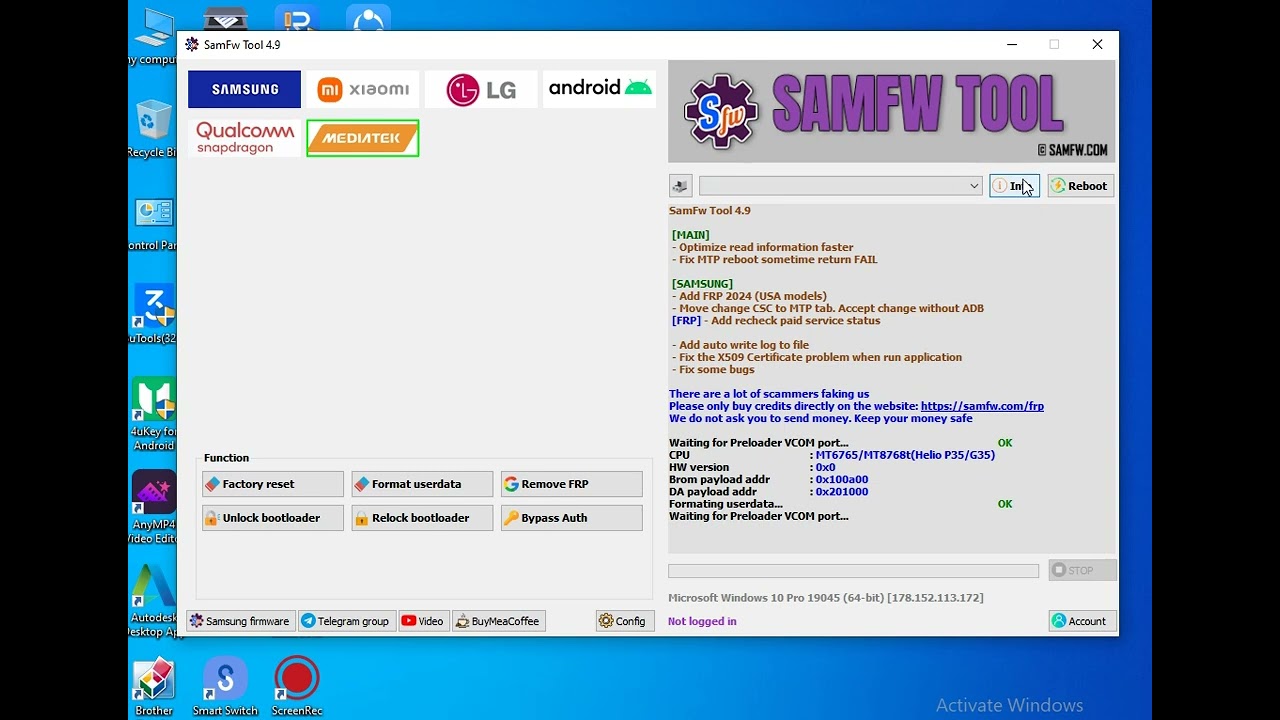Click the Info button
The width and height of the screenshot is (1280, 720).
click(x=1014, y=186)
